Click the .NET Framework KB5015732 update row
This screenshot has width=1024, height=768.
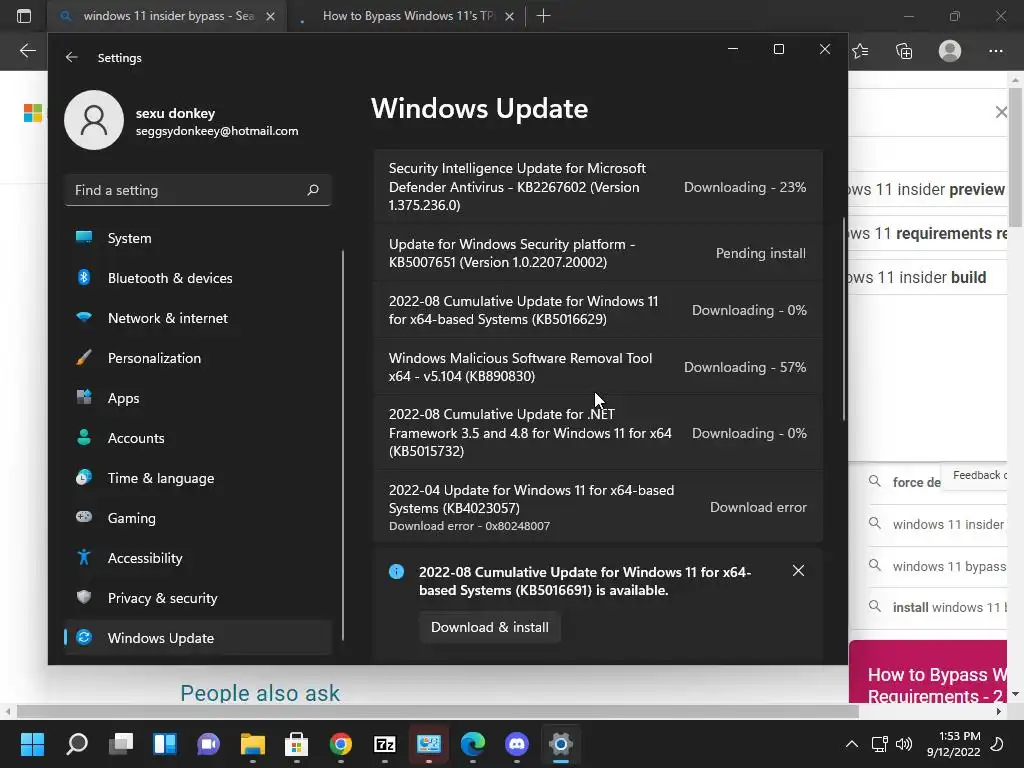(x=598, y=432)
